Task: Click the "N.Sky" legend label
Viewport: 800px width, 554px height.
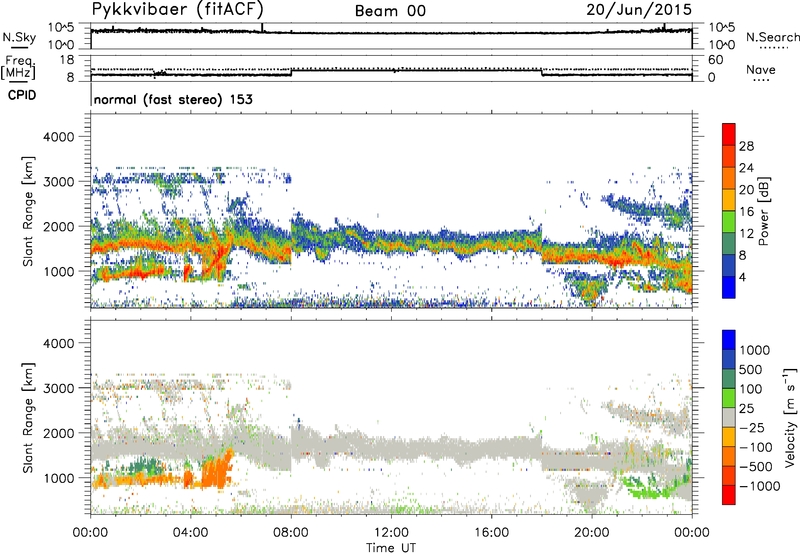Action: click(x=19, y=38)
